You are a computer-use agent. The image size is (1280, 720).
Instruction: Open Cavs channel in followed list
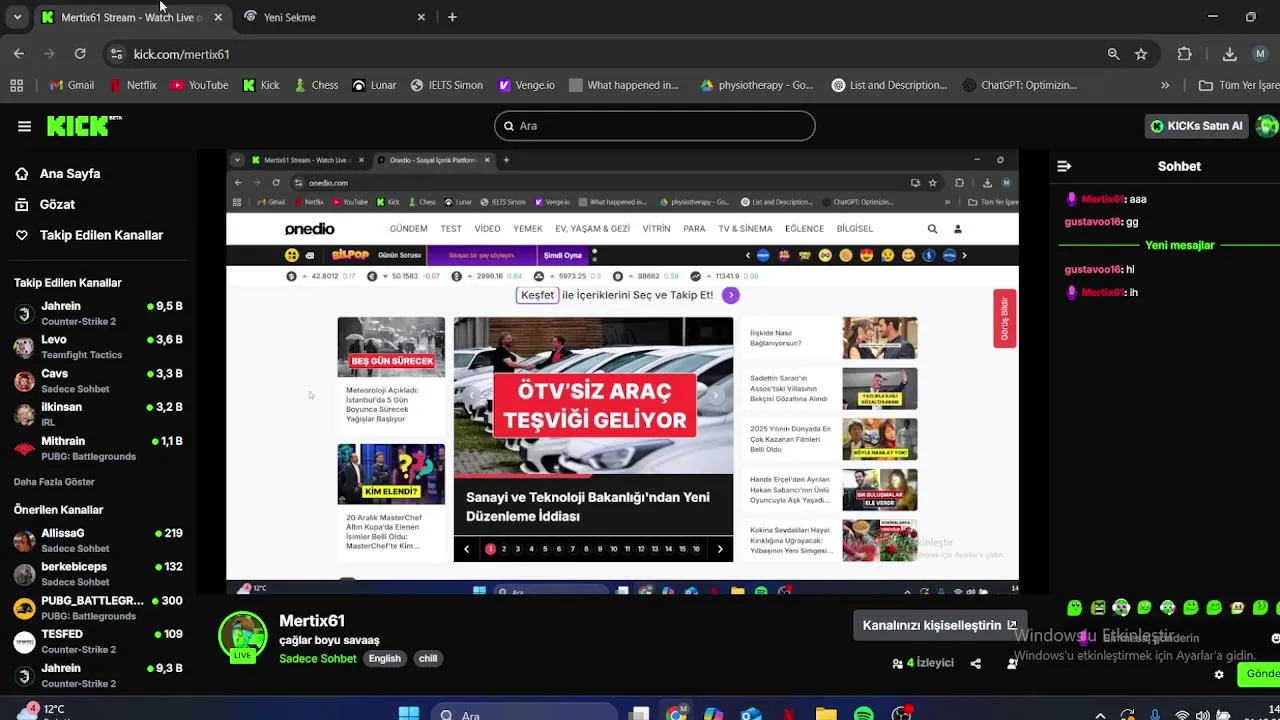click(98, 381)
